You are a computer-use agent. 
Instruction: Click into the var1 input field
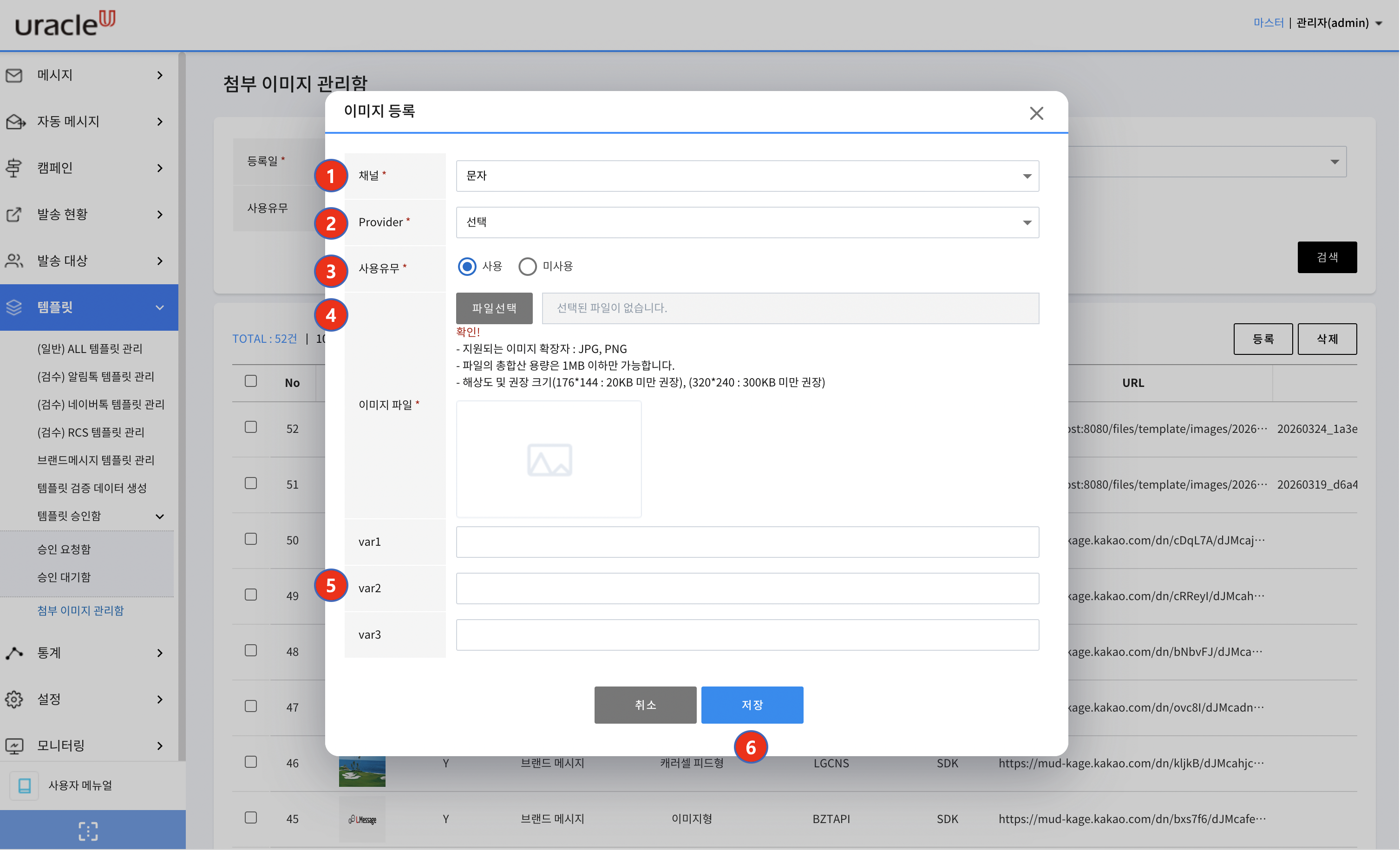pos(747,542)
